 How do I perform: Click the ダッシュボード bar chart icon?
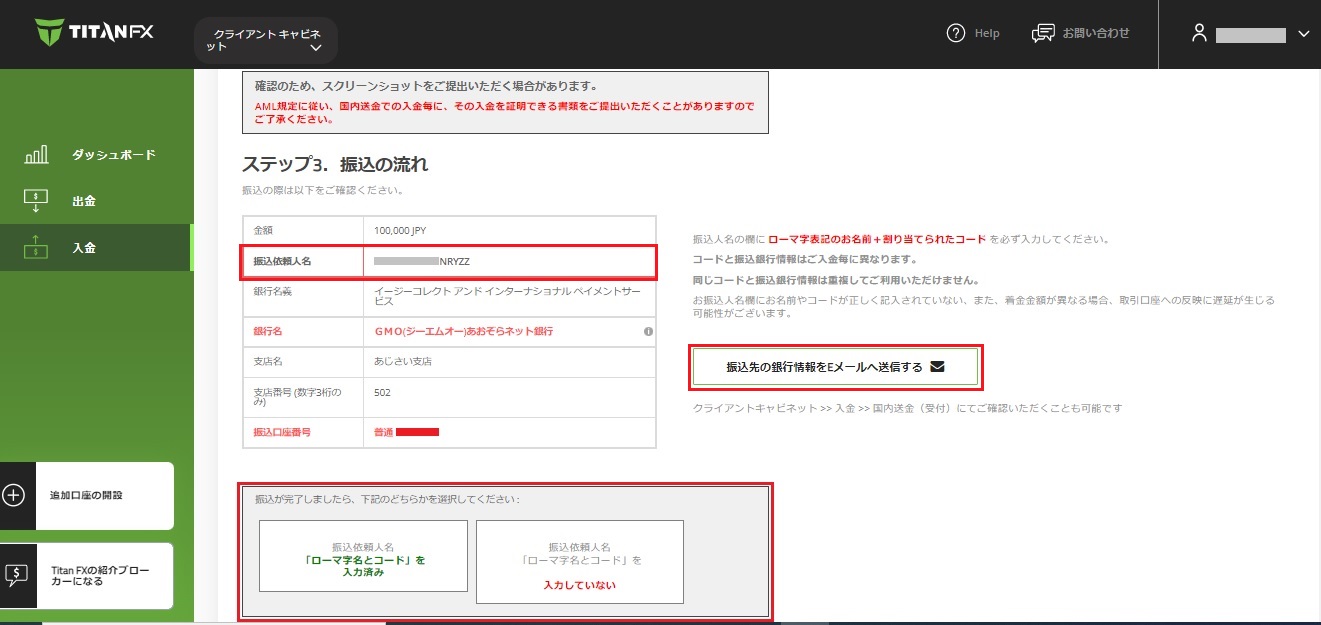coord(36,154)
